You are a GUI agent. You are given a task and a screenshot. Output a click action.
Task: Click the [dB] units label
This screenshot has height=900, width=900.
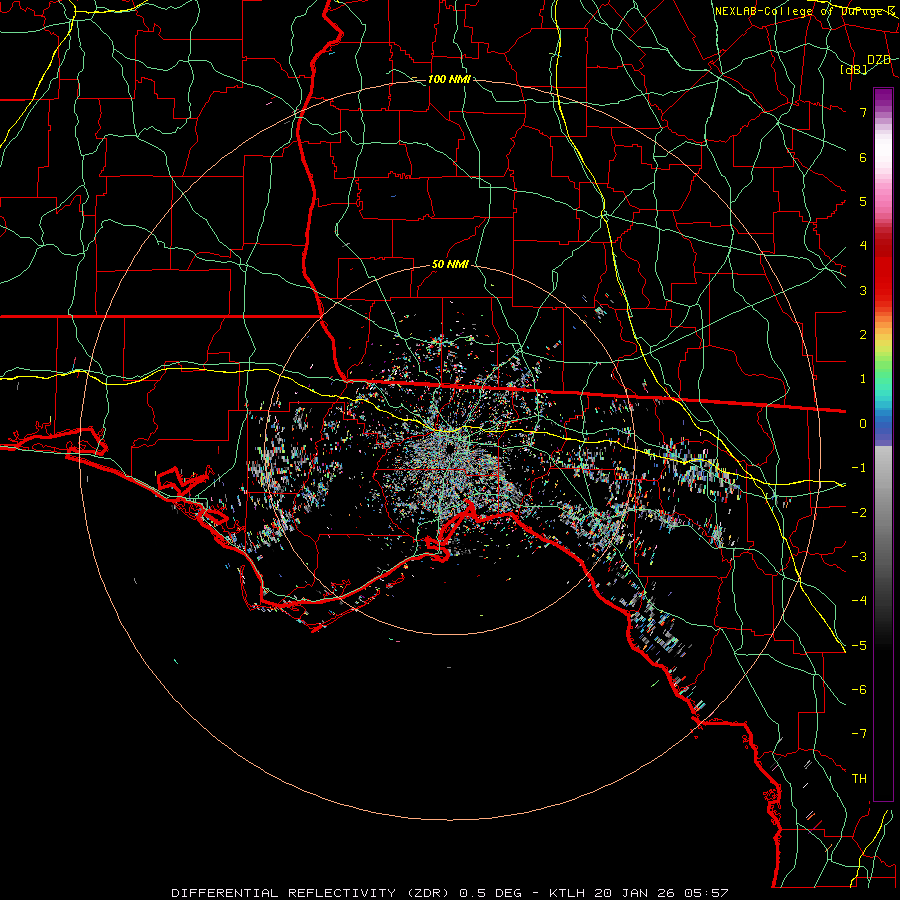tap(854, 69)
